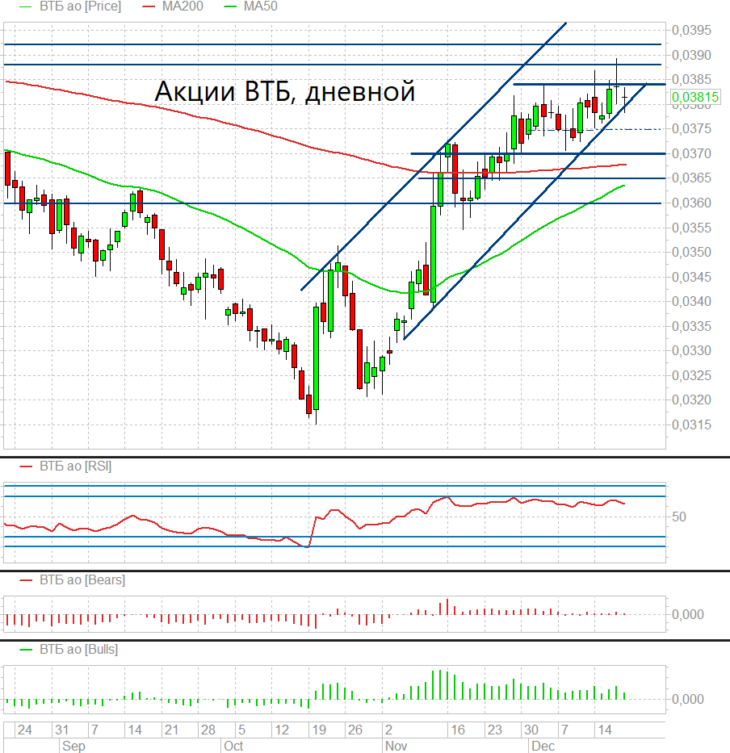Click the date label 16 on the time axis
The height and width of the screenshot is (753, 730).
coord(458,730)
